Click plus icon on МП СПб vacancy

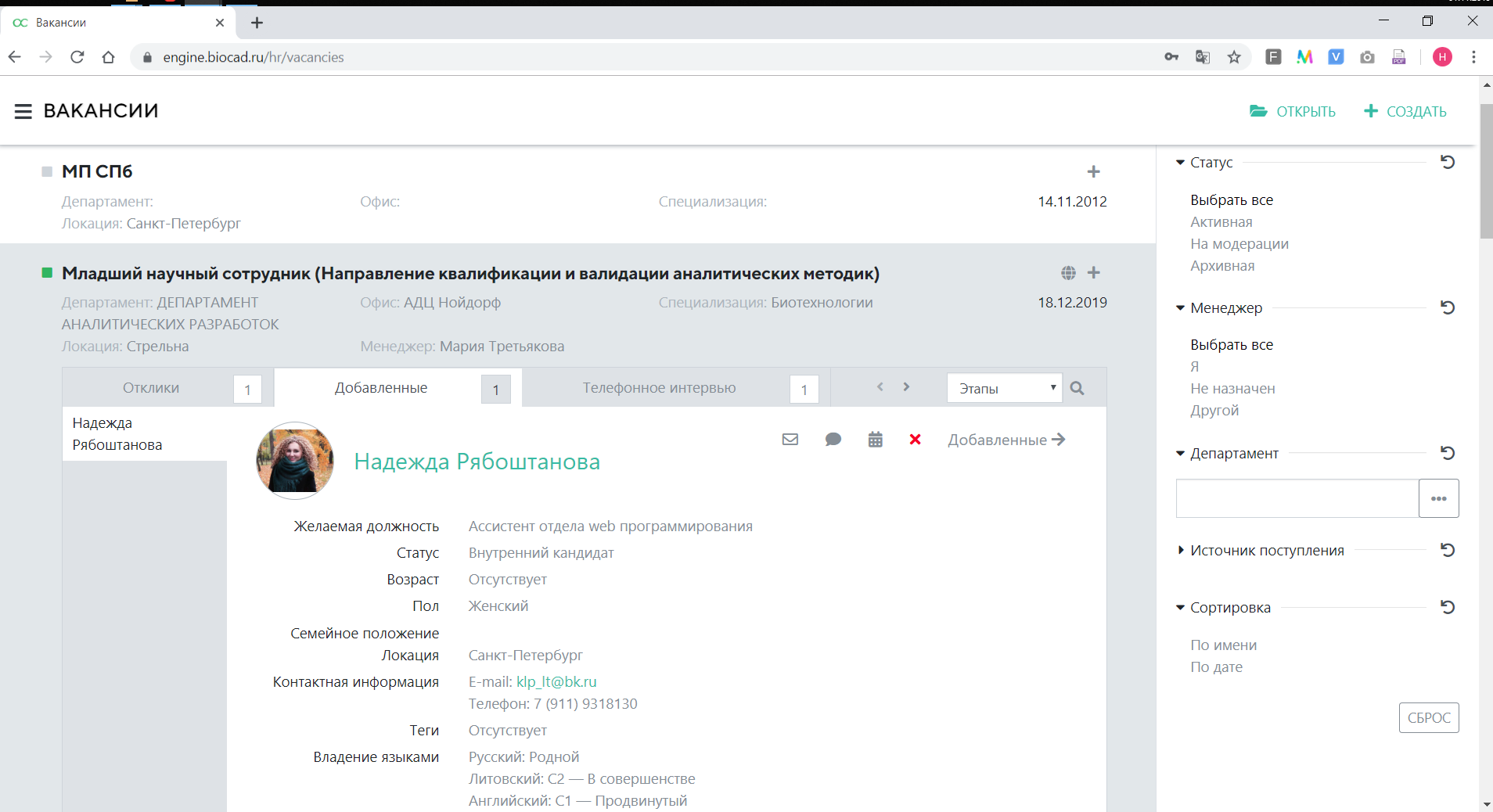1093,171
